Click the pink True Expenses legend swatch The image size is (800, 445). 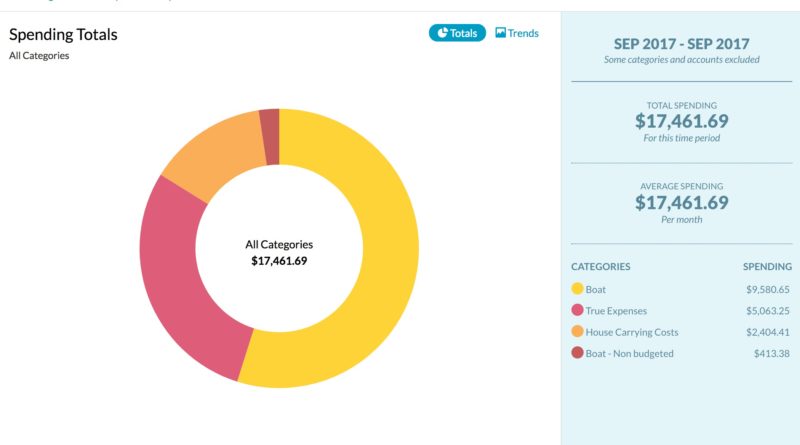pyautogui.click(x=577, y=311)
